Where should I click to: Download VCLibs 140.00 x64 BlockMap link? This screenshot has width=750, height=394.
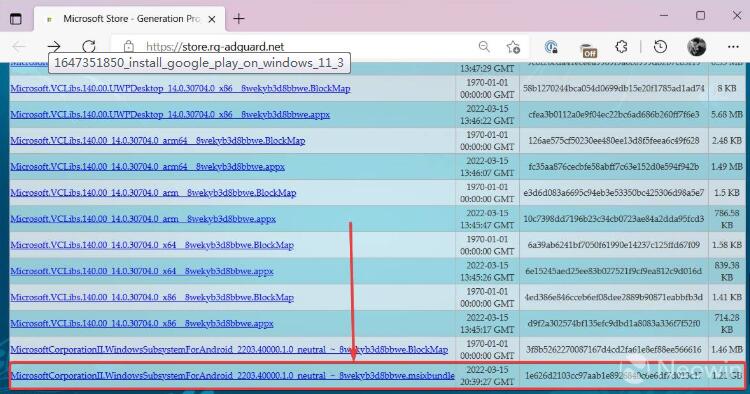pyautogui.click(x=152, y=245)
